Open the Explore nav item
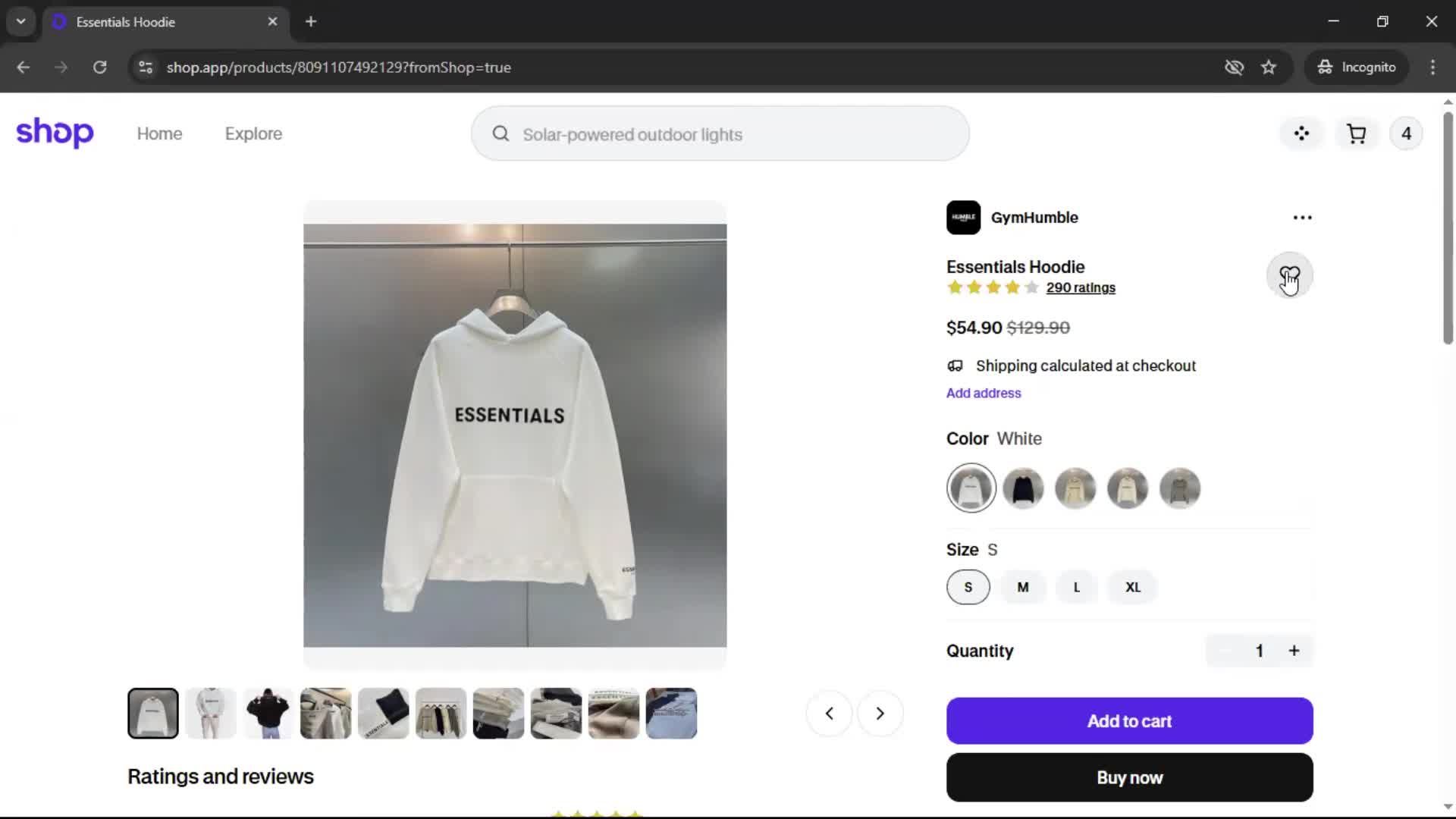 coord(253,133)
